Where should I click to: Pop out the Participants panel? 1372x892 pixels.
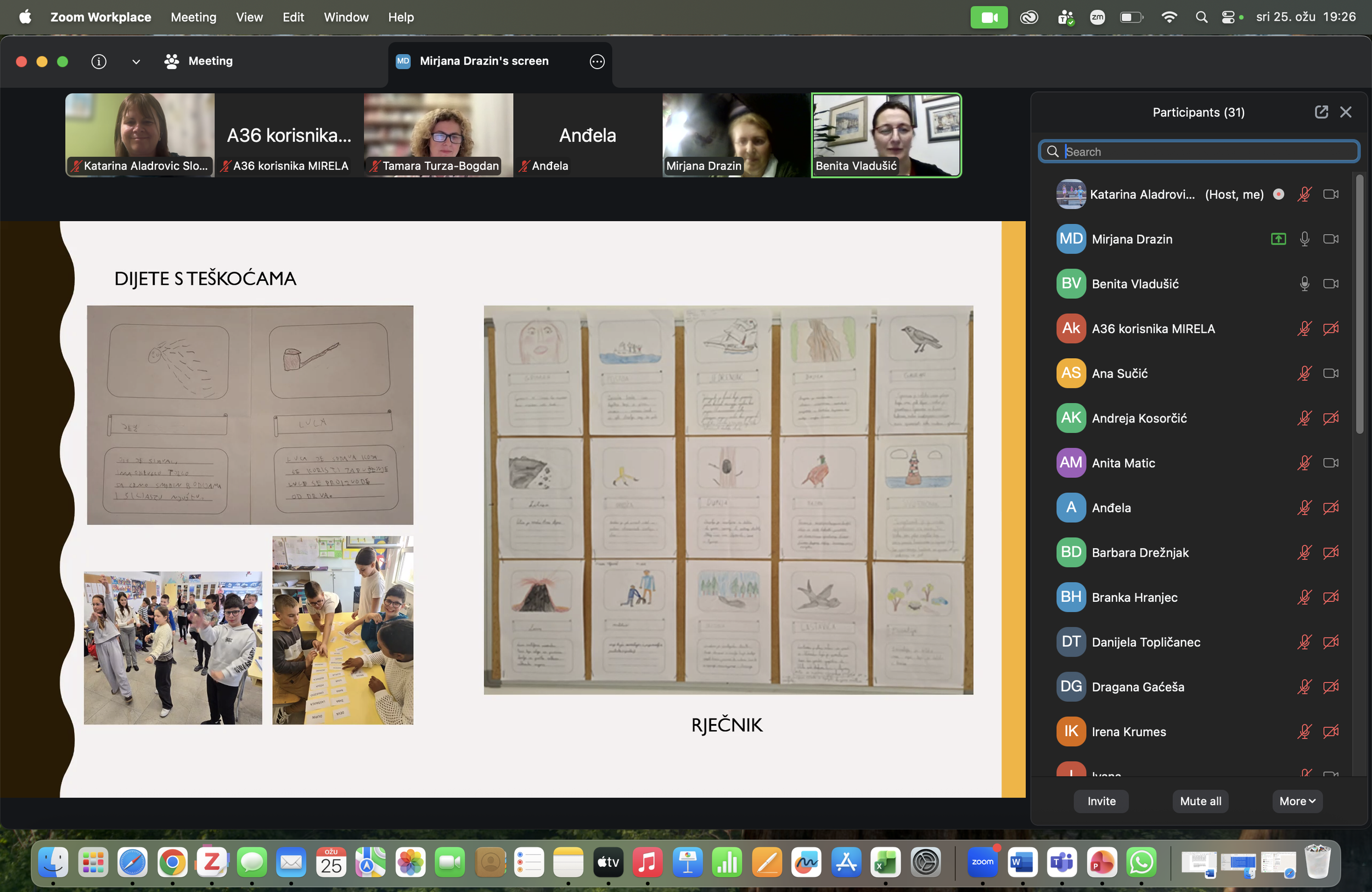click(1322, 112)
